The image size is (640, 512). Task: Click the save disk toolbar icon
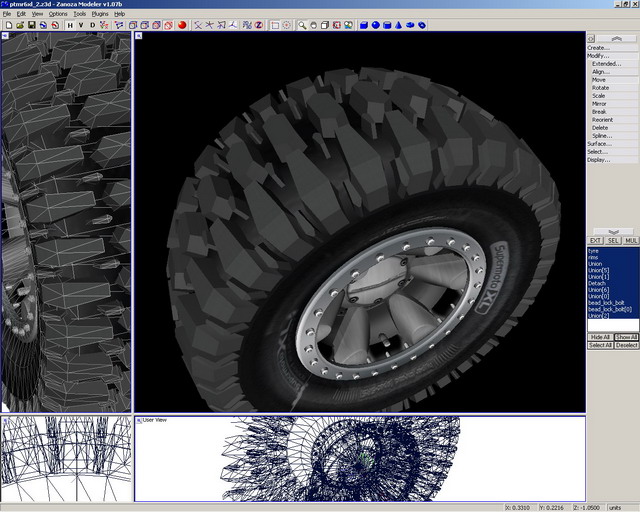click(33, 24)
